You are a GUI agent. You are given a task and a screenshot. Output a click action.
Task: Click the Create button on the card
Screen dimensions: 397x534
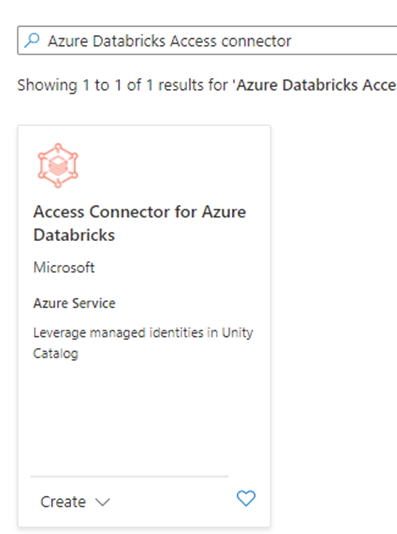[x=63, y=502]
